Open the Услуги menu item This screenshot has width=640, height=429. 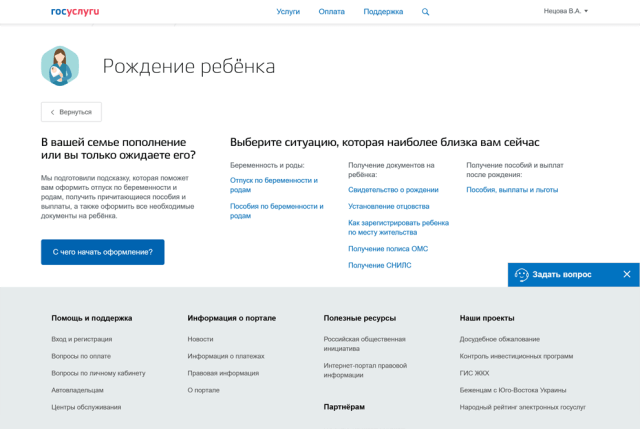(288, 11)
